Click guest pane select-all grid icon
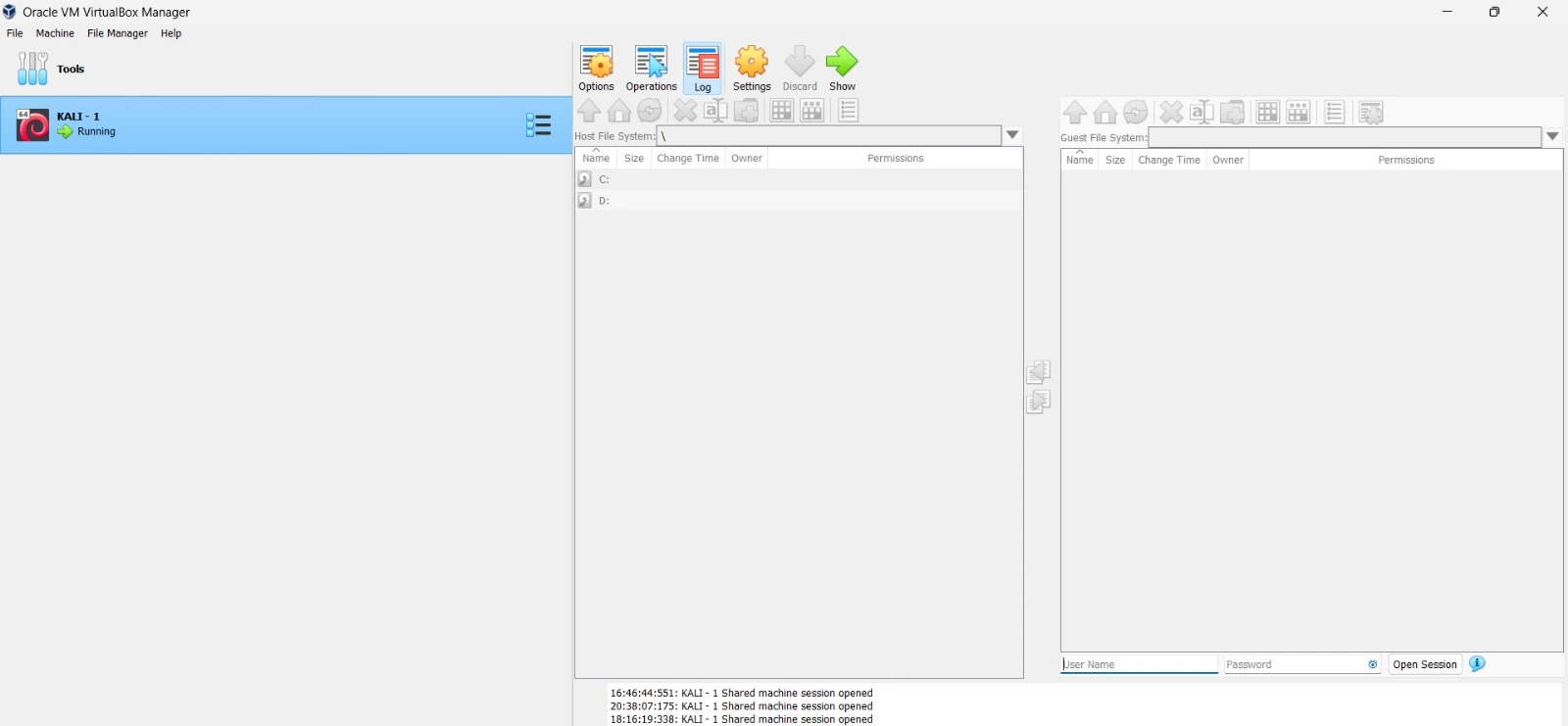 [1268, 113]
